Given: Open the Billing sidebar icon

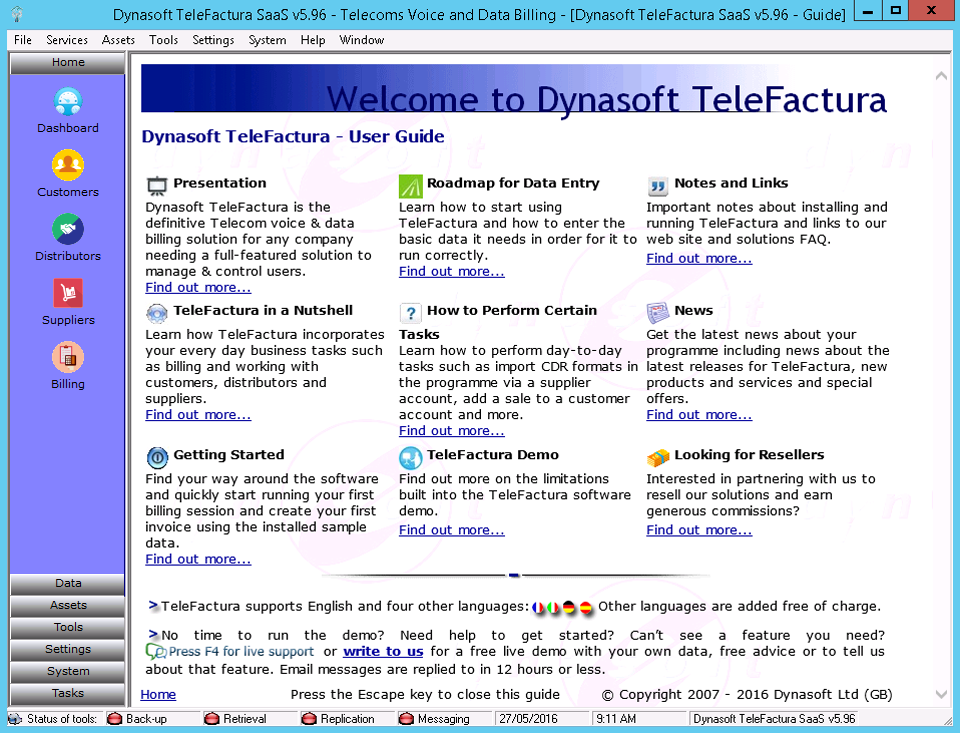Looking at the screenshot, I should coord(68,358).
